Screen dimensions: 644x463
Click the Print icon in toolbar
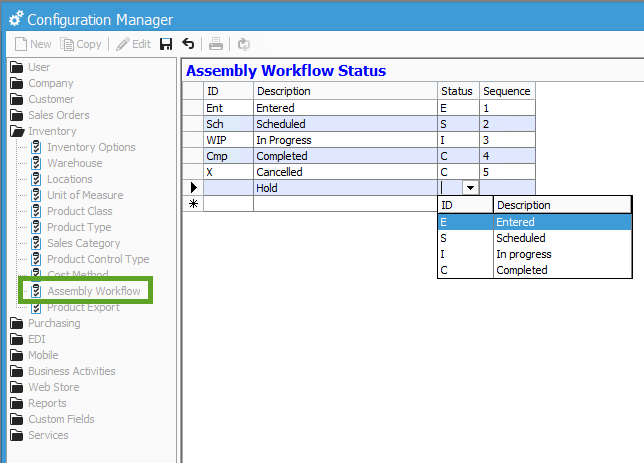click(216, 44)
